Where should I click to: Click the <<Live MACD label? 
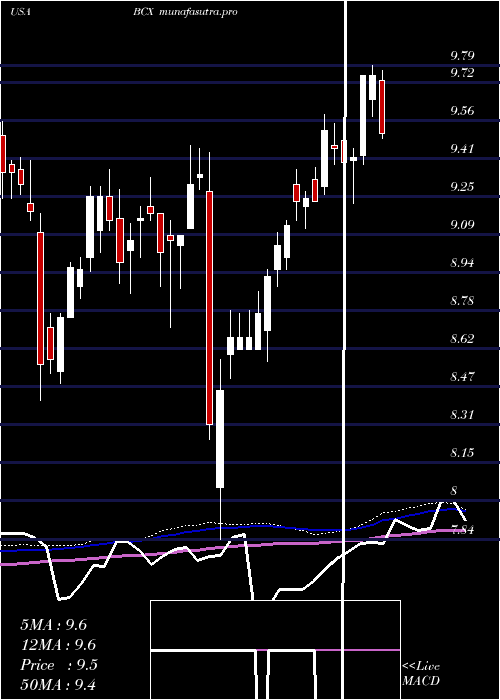pos(421,673)
